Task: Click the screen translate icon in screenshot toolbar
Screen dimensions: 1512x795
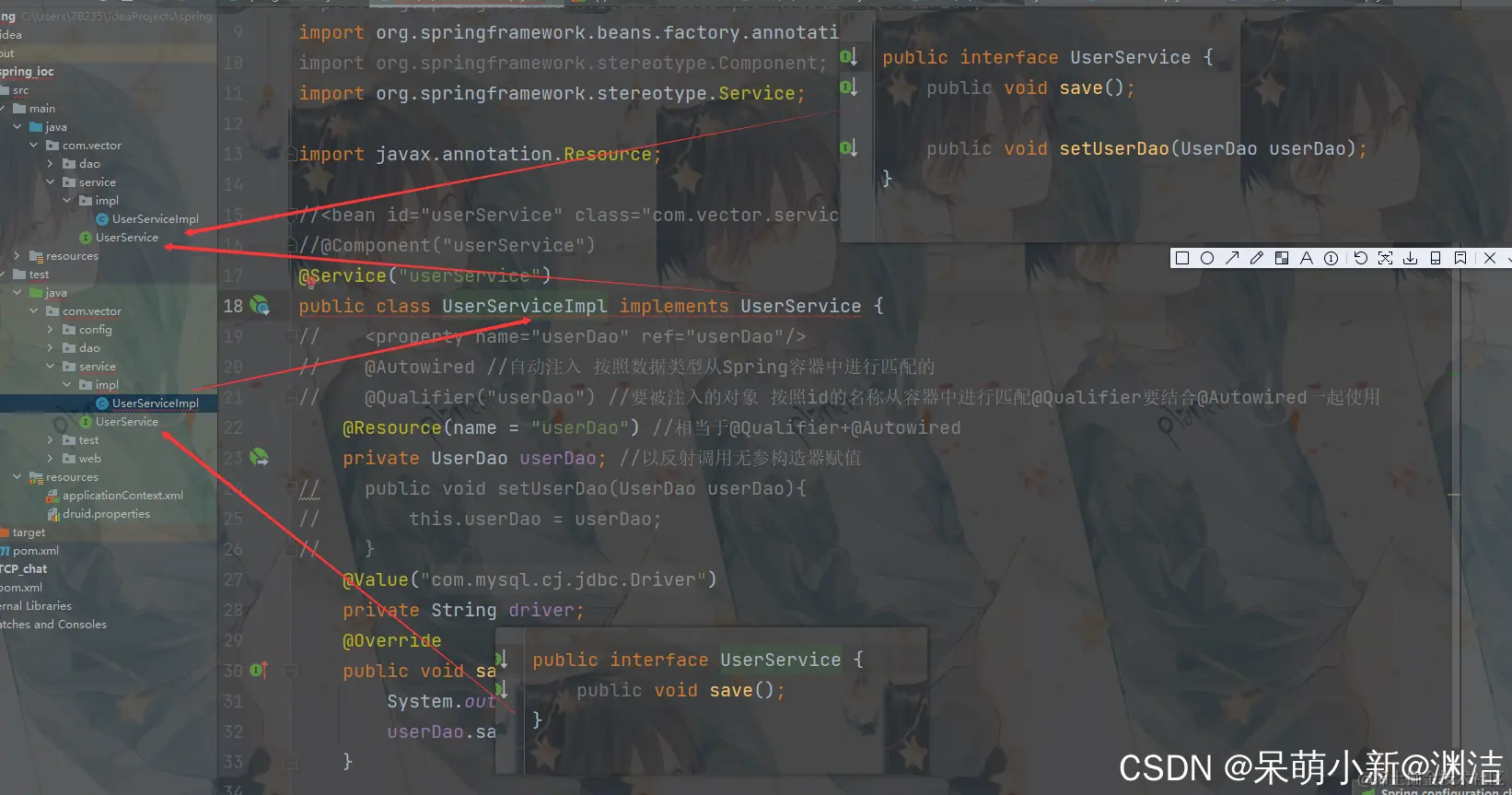Action: 1385,259
